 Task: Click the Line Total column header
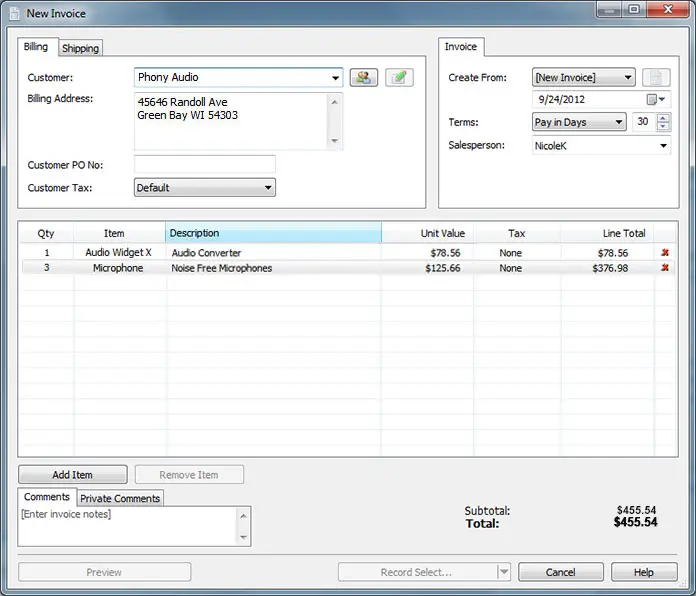tap(607, 233)
